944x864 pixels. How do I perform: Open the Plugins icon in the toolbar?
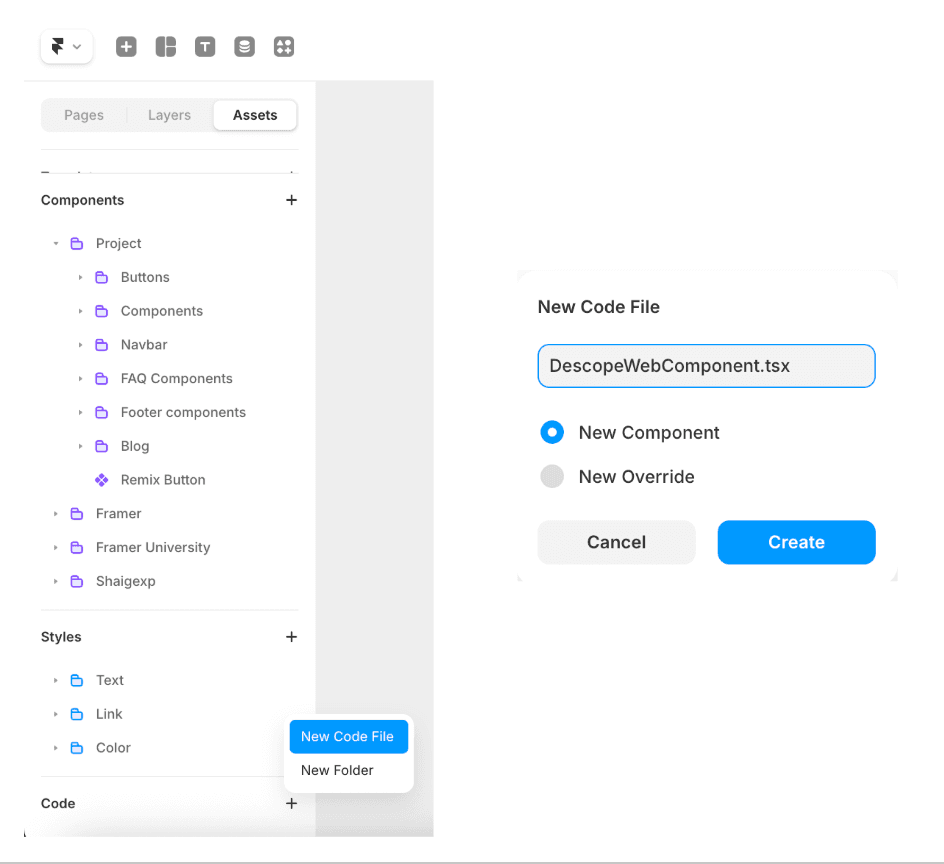(284, 46)
